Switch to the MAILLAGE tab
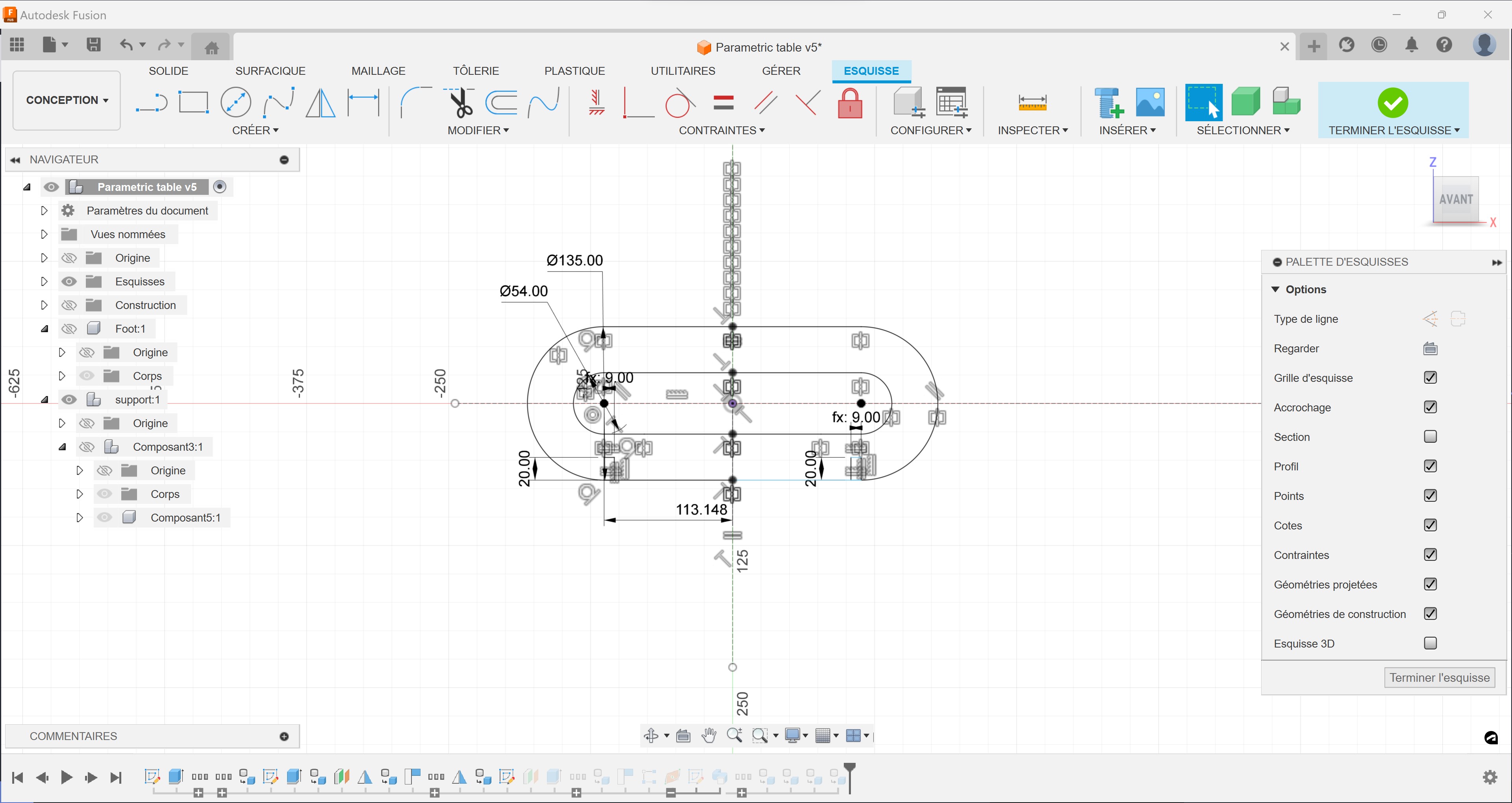This screenshot has height=803, width=1512. (378, 71)
